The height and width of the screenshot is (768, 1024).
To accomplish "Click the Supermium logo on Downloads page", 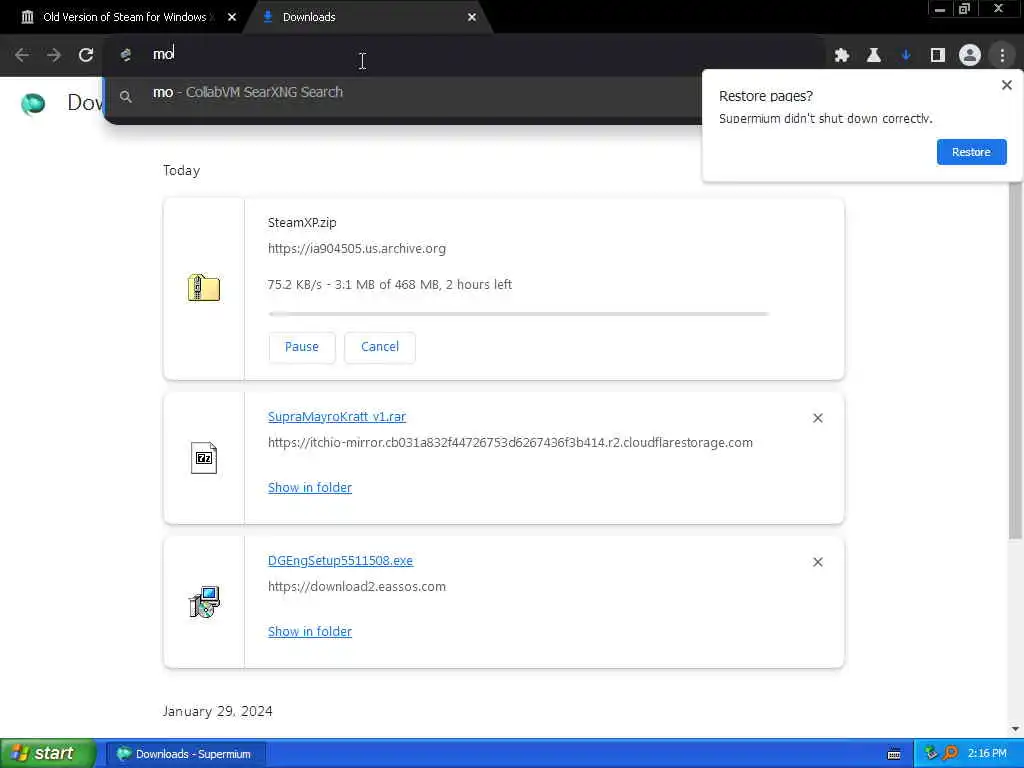I will tap(33, 103).
